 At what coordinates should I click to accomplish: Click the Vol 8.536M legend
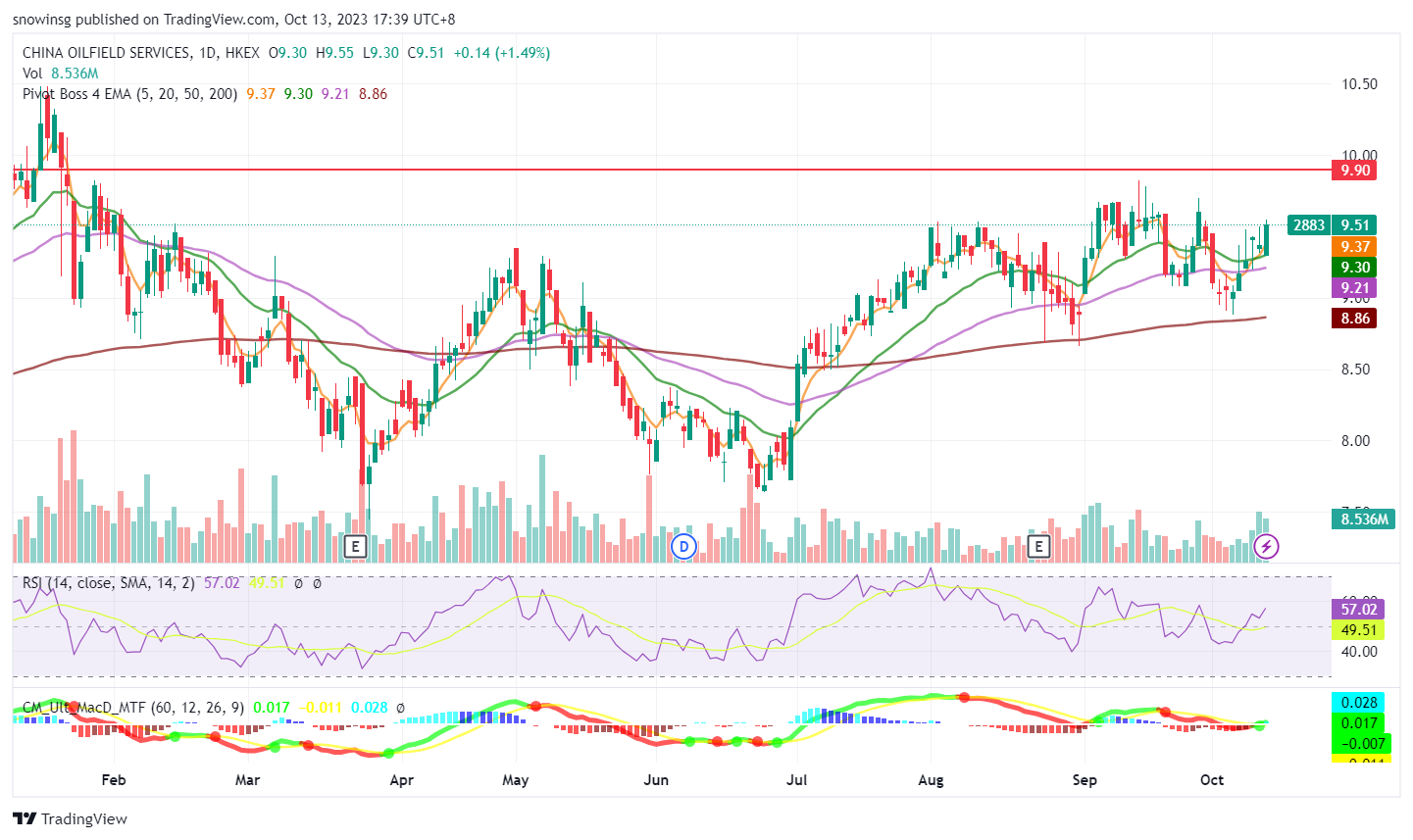(x=61, y=74)
